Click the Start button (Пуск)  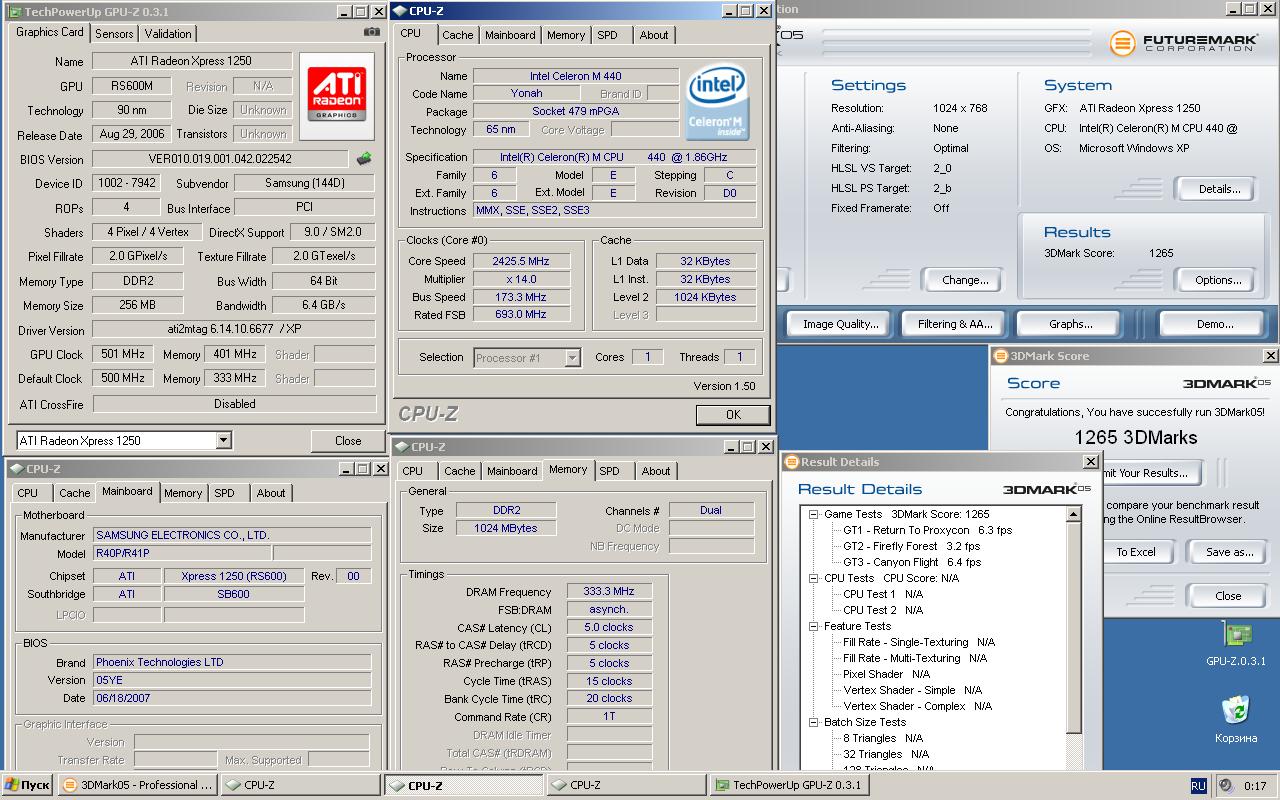click(x=28, y=785)
